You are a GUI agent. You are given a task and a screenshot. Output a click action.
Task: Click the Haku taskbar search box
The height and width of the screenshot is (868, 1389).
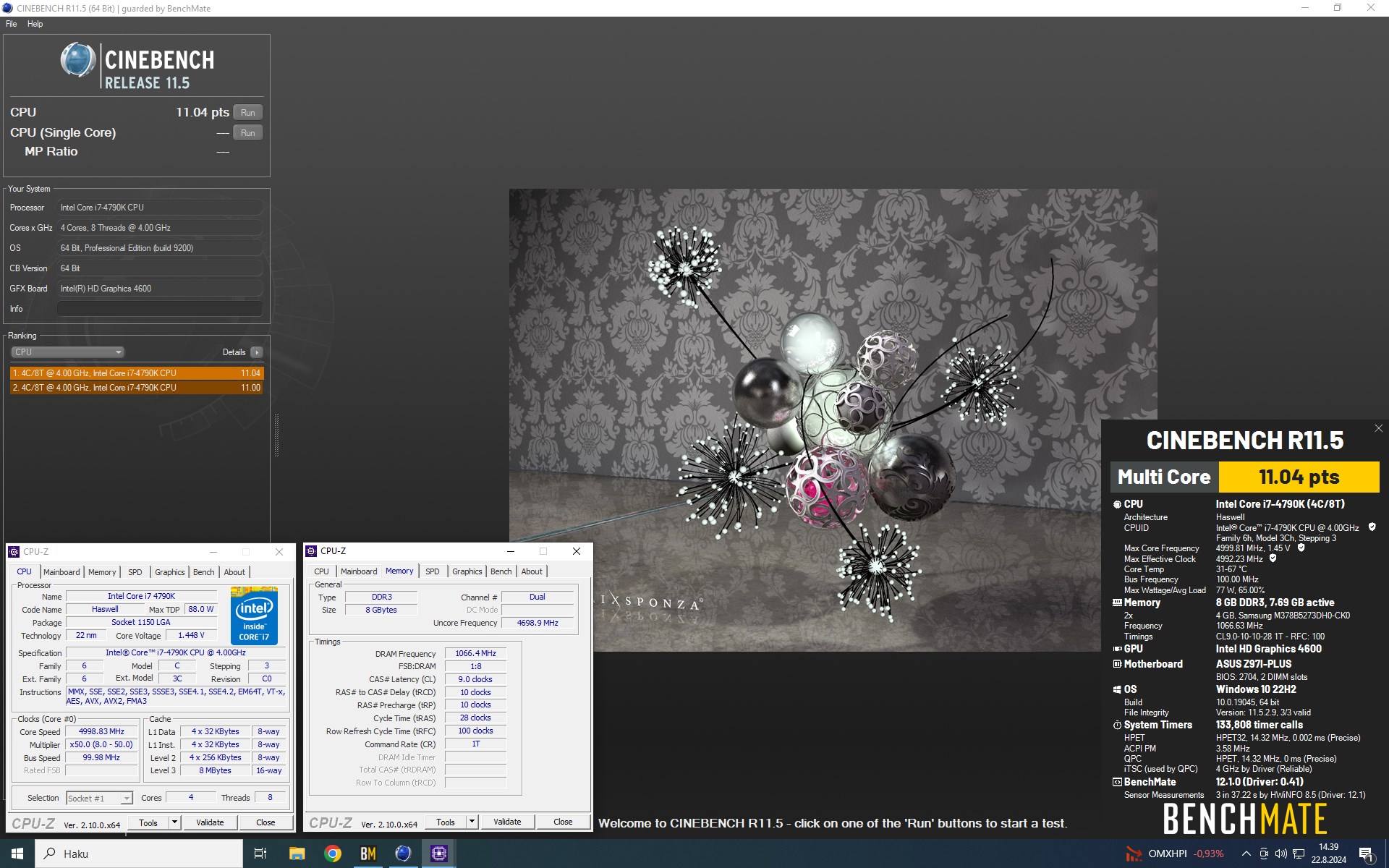click(x=139, y=854)
